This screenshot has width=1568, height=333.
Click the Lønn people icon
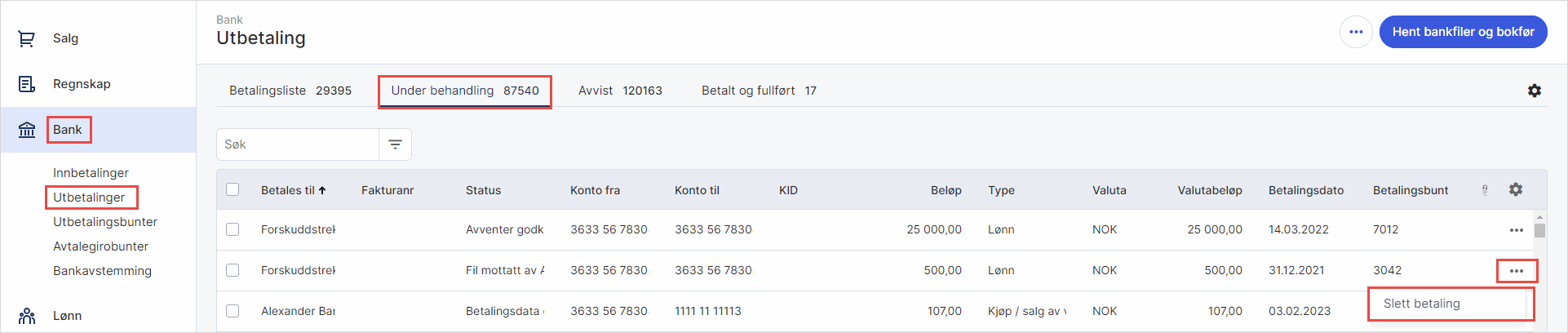(x=27, y=316)
